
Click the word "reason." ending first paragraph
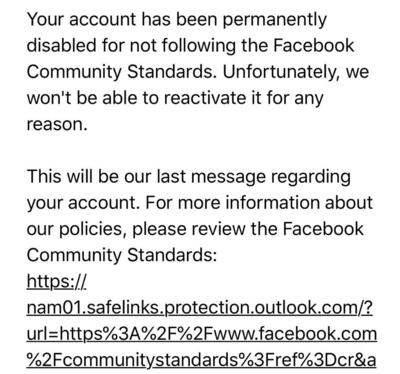coord(57,125)
